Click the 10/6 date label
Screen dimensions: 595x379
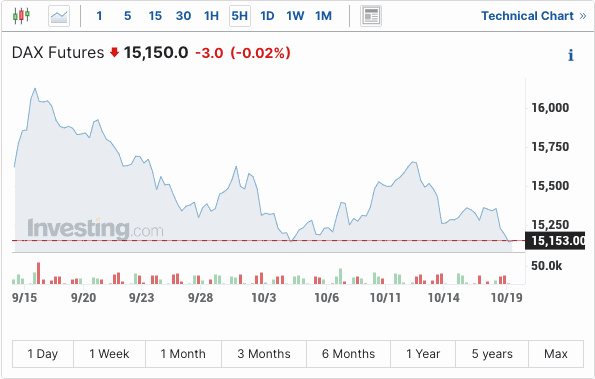point(327,297)
